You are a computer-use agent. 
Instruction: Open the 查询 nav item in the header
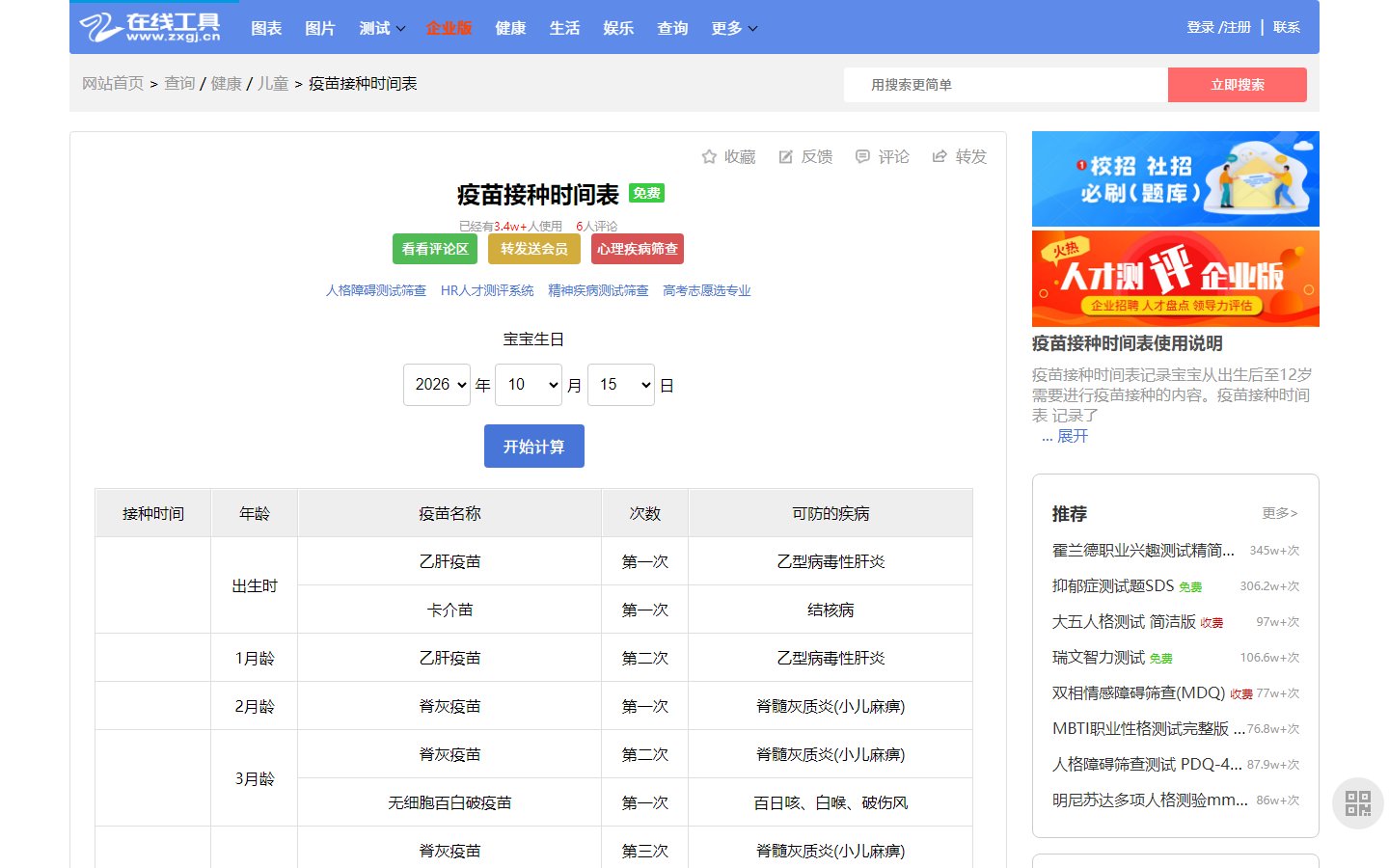(x=672, y=28)
